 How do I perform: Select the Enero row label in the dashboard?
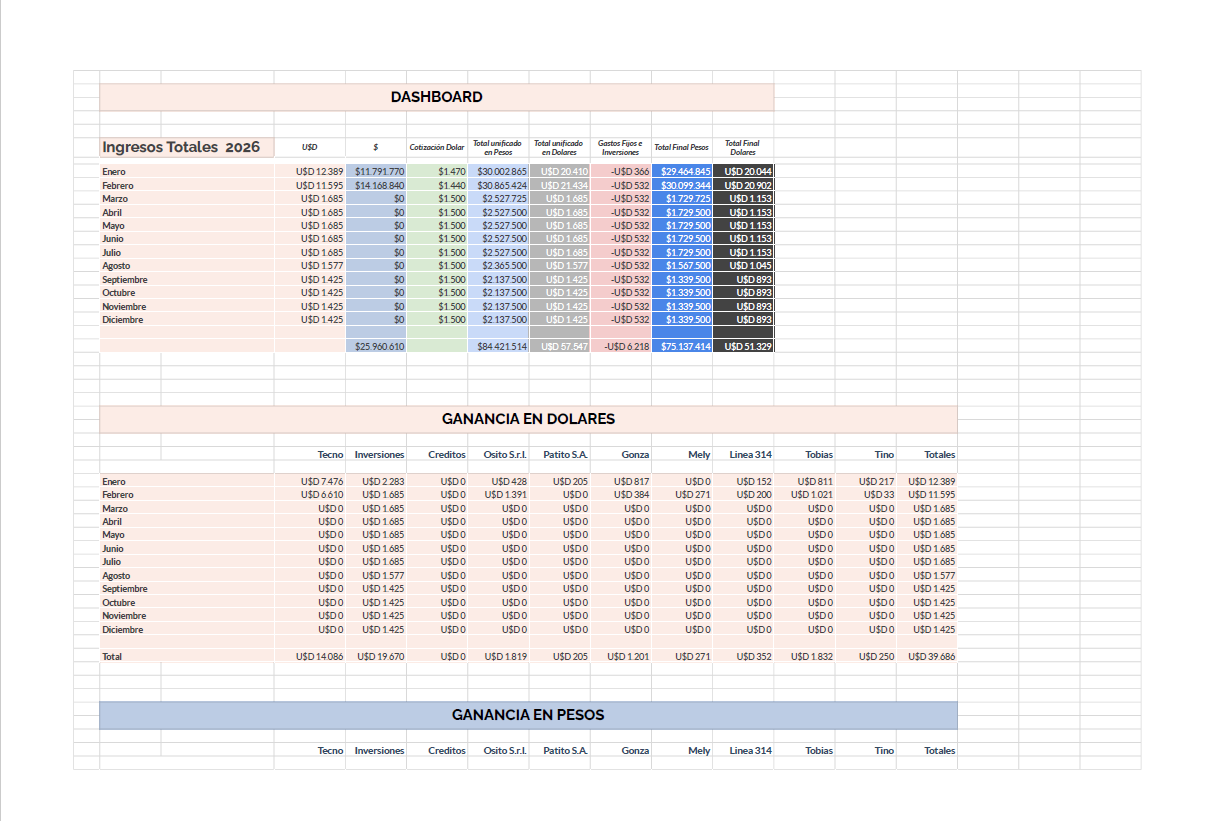point(112,171)
